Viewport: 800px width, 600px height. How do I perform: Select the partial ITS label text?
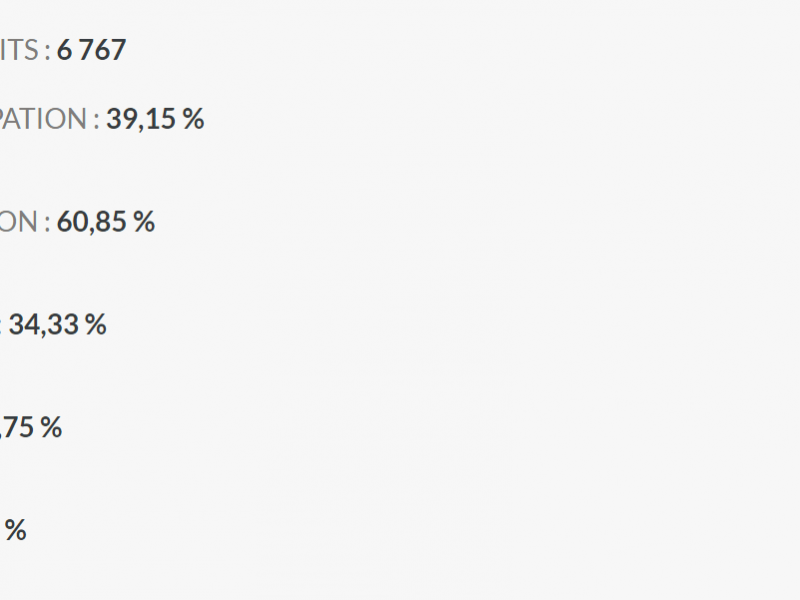[x=19, y=50]
